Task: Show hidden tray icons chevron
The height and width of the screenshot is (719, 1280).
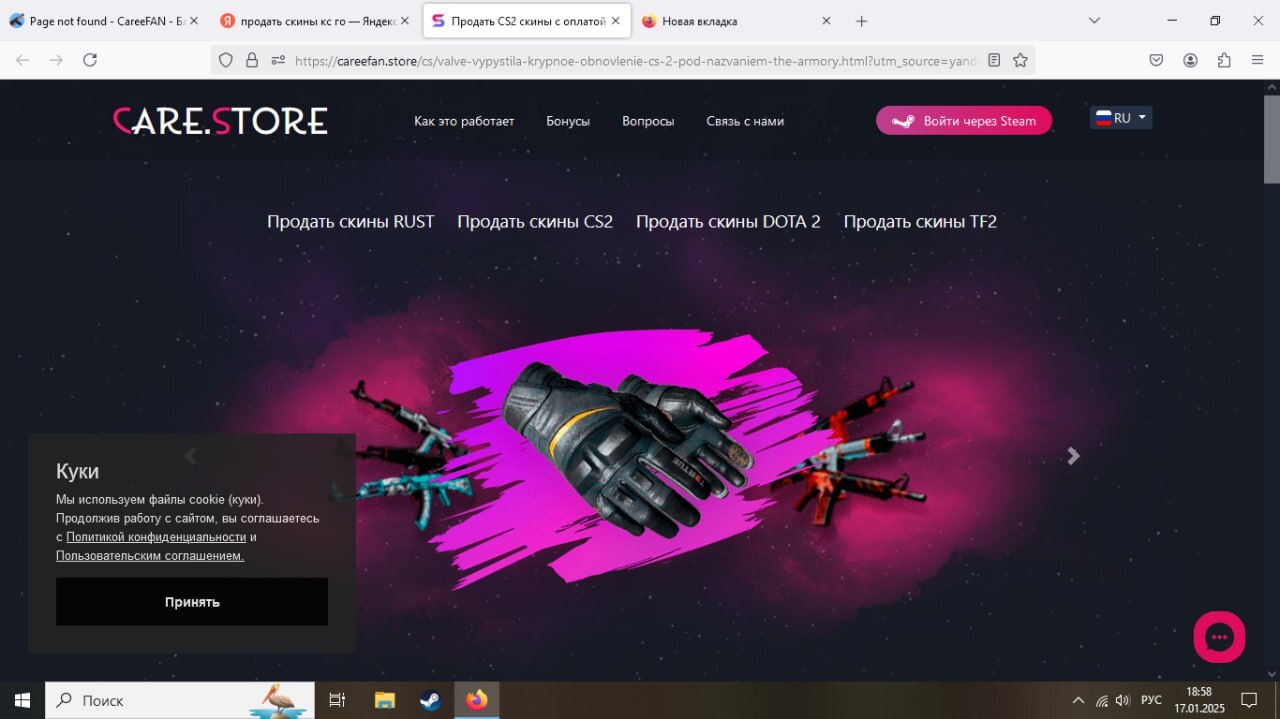Action: click(x=1078, y=700)
